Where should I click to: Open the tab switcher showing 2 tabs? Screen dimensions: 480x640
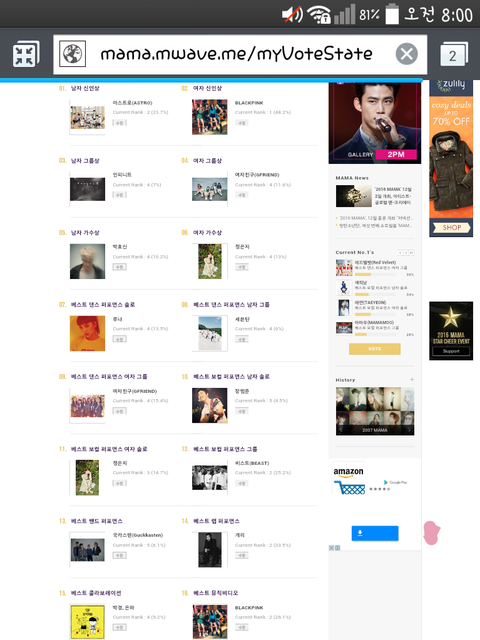[453, 54]
